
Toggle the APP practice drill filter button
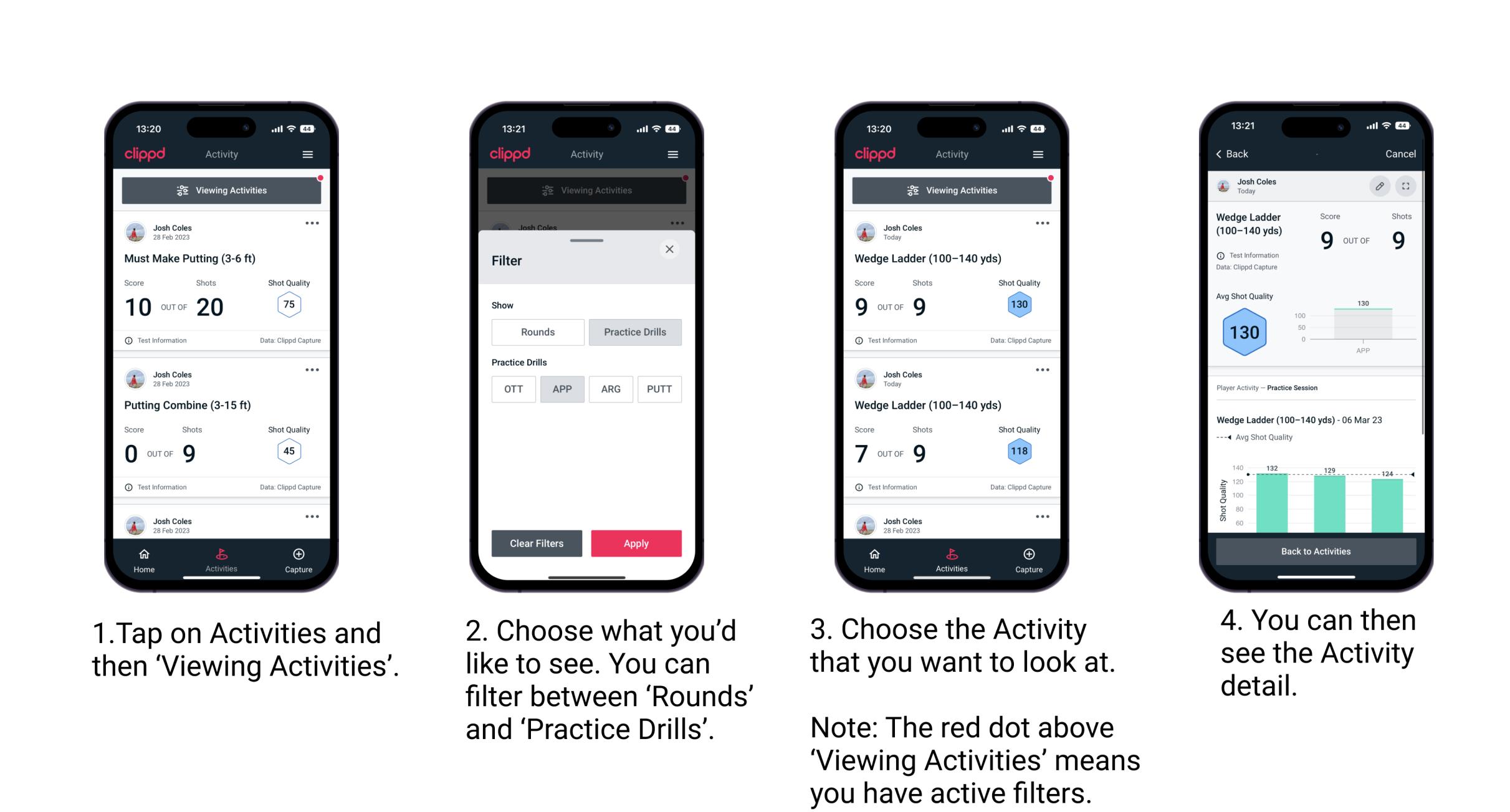[x=562, y=389]
